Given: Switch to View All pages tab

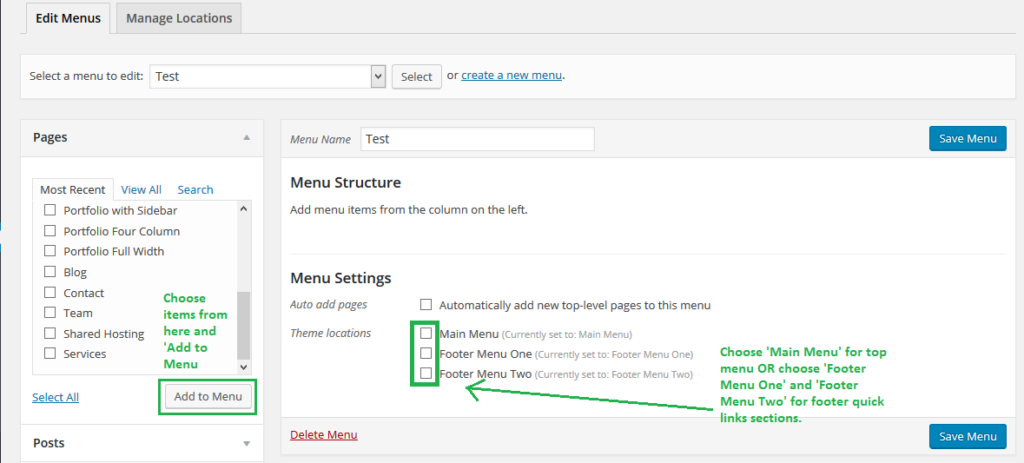Looking at the screenshot, I should click(x=141, y=189).
